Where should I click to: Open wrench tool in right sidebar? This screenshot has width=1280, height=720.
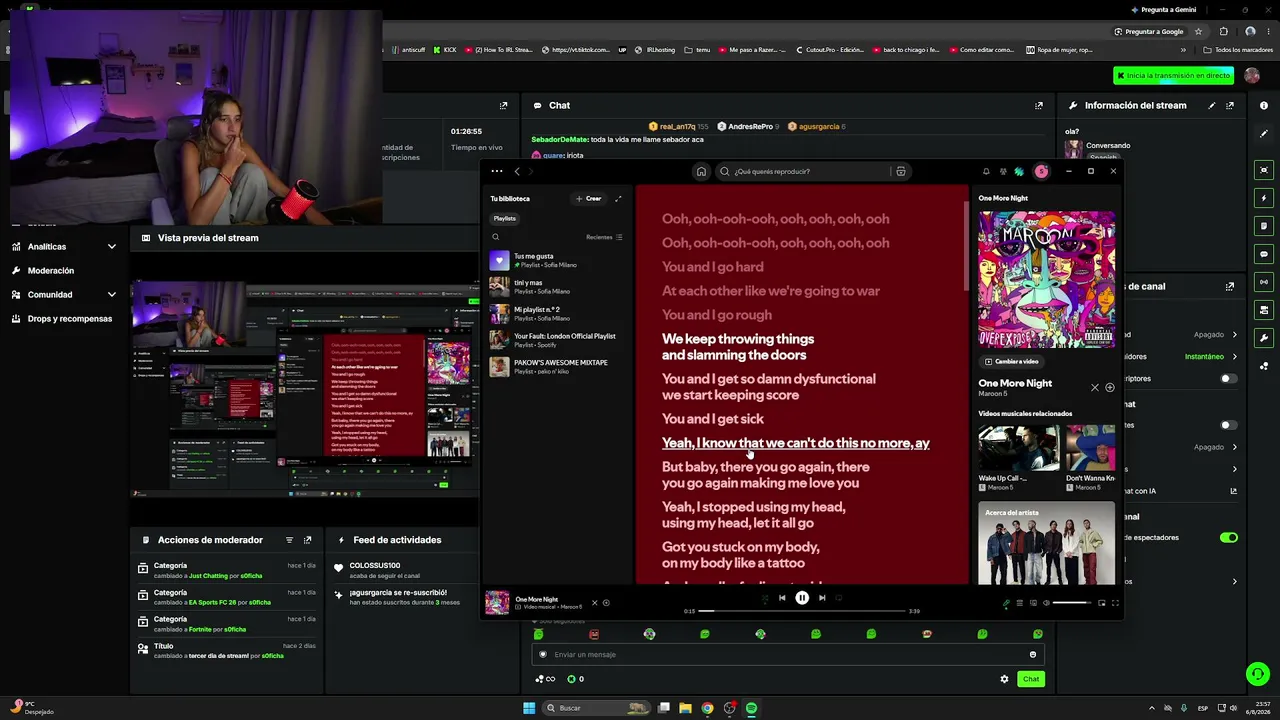pos(1264,337)
